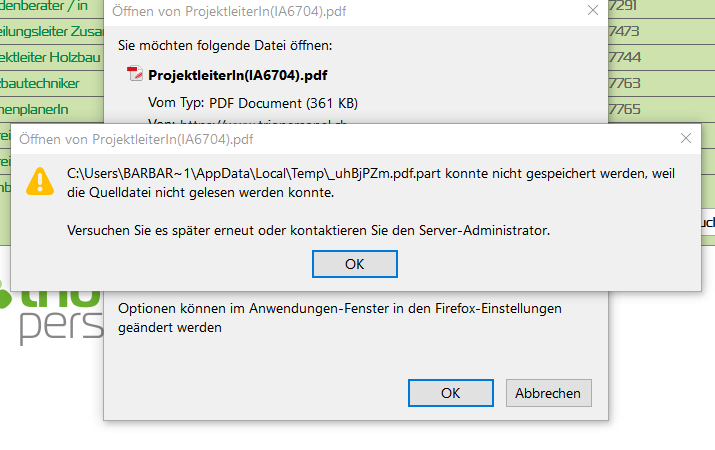
Task: Click the yellow warning triangle icon
Action: (x=40, y=181)
